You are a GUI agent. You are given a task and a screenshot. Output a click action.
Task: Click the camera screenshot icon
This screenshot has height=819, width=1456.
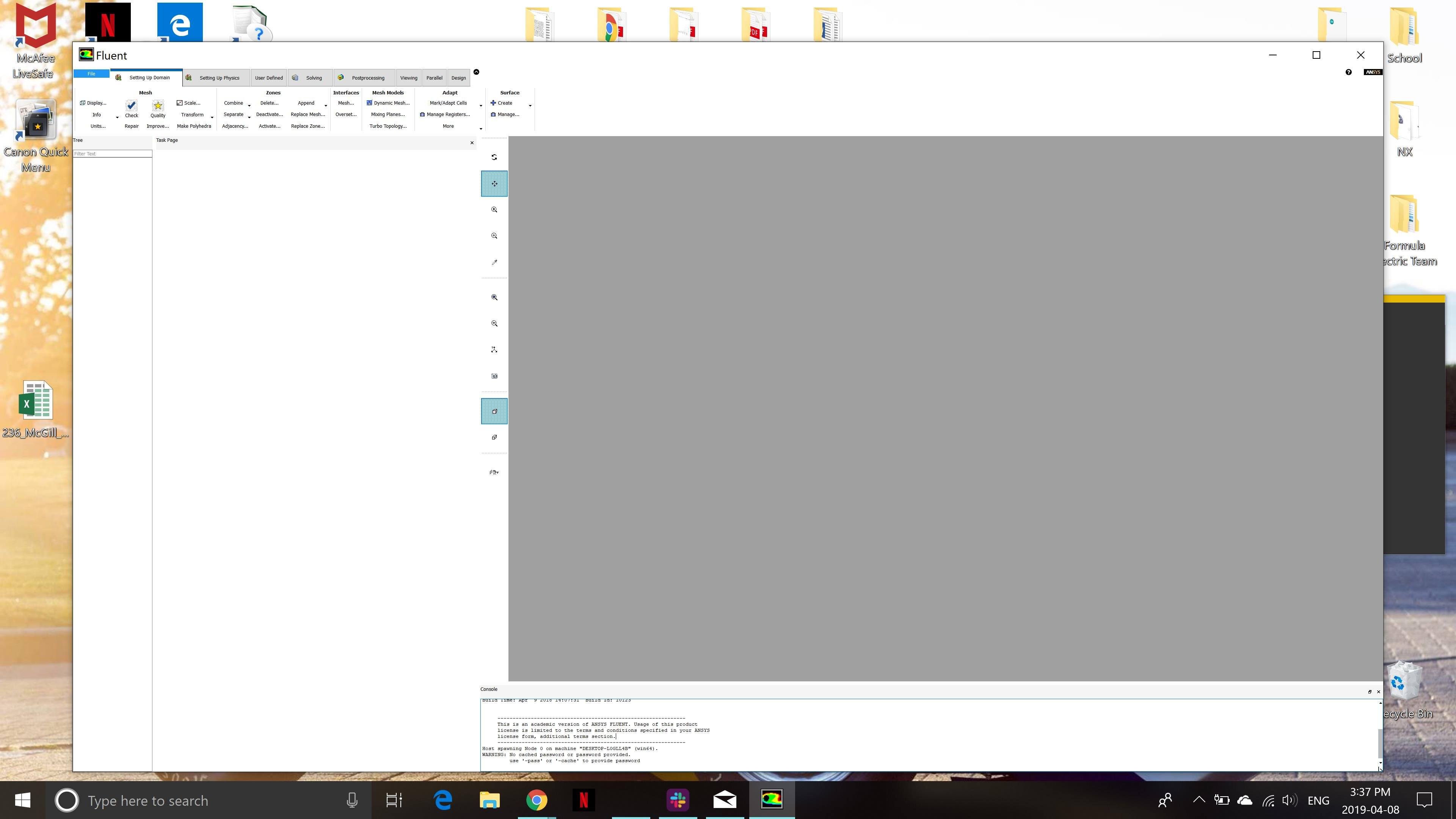[x=494, y=376]
